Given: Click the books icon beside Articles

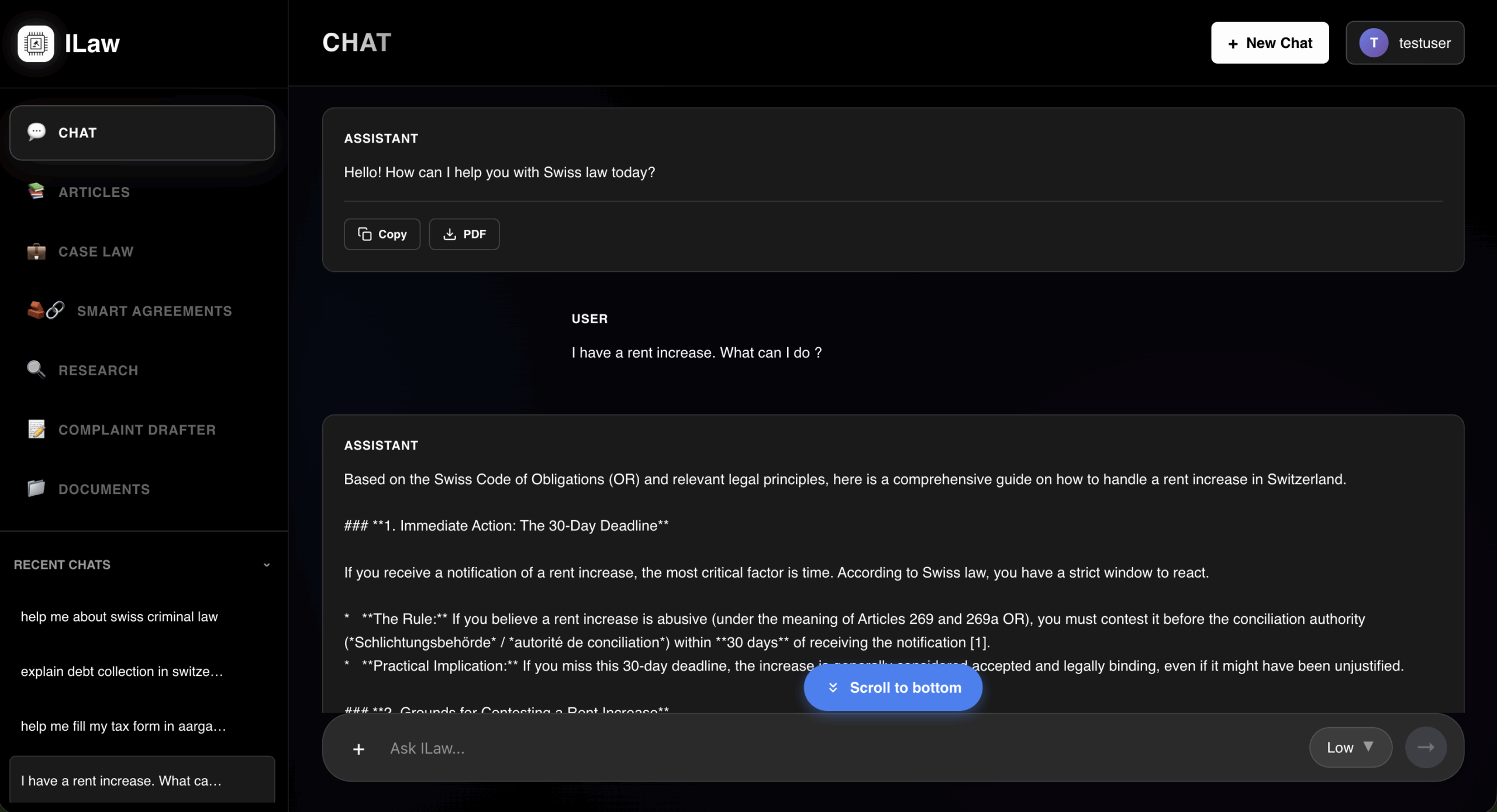Looking at the screenshot, I should (x=36, y=192).
